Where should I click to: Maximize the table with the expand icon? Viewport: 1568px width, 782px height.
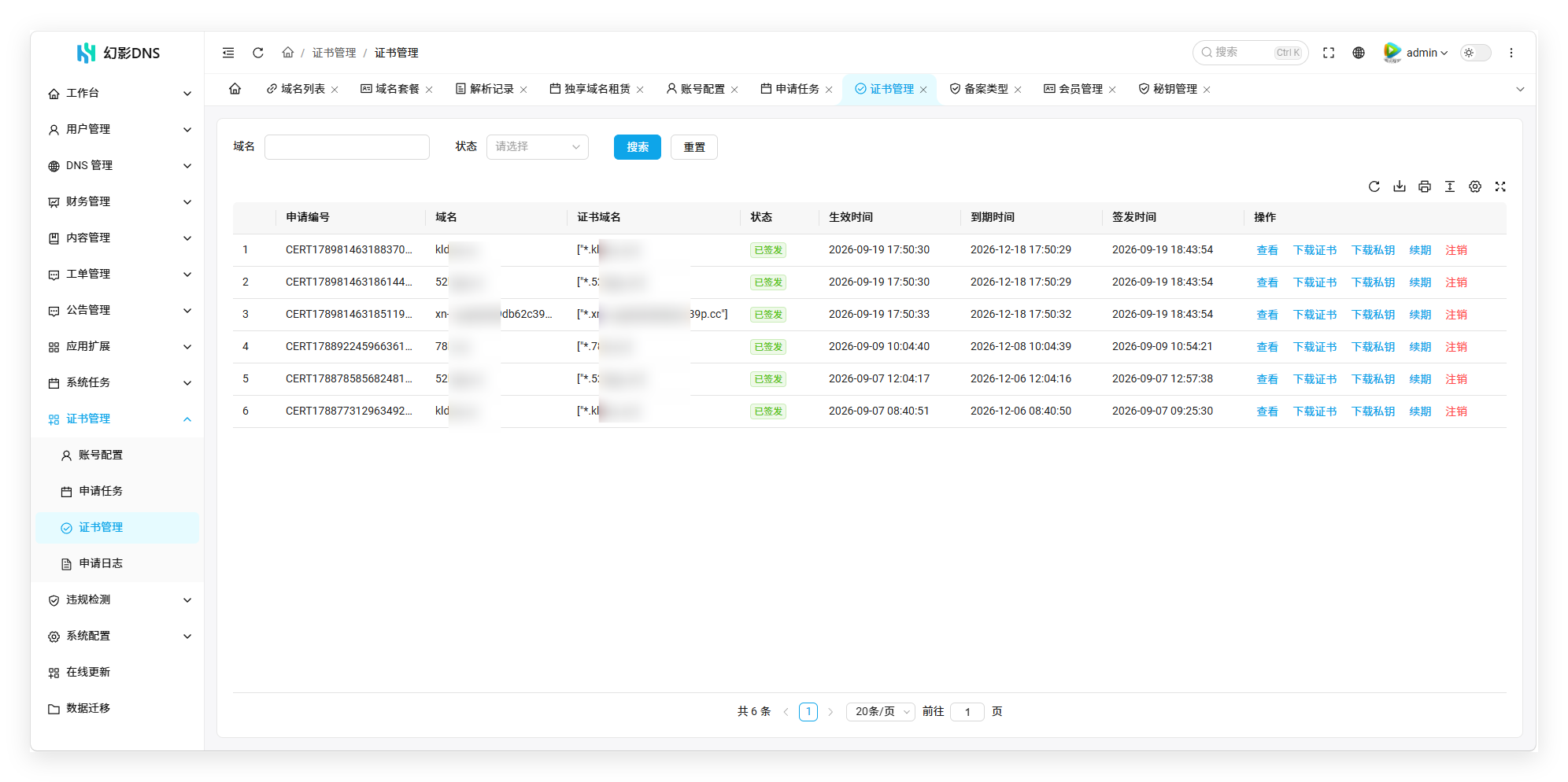[x=1500, y=186]
